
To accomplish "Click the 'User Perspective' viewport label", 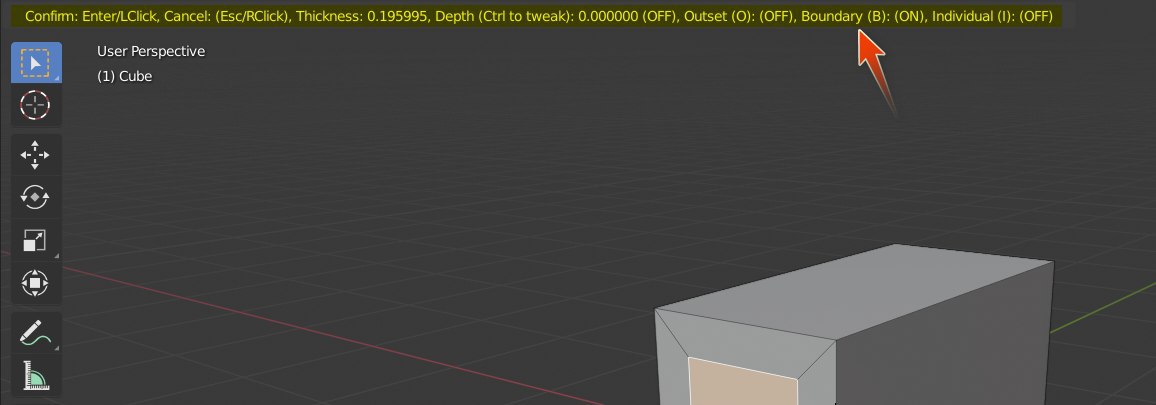I will point(151,51).
